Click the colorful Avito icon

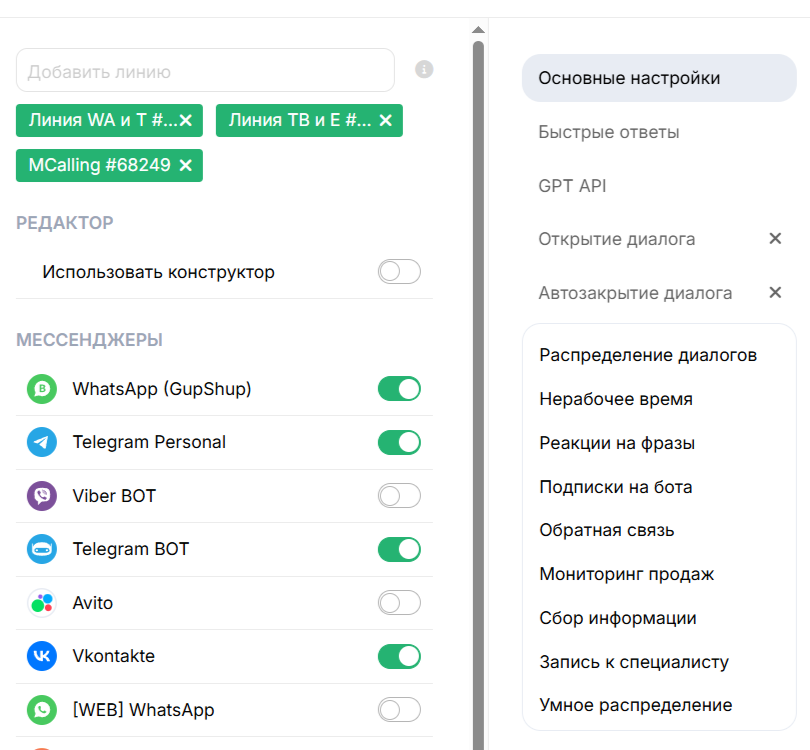[x=42, y=603]
